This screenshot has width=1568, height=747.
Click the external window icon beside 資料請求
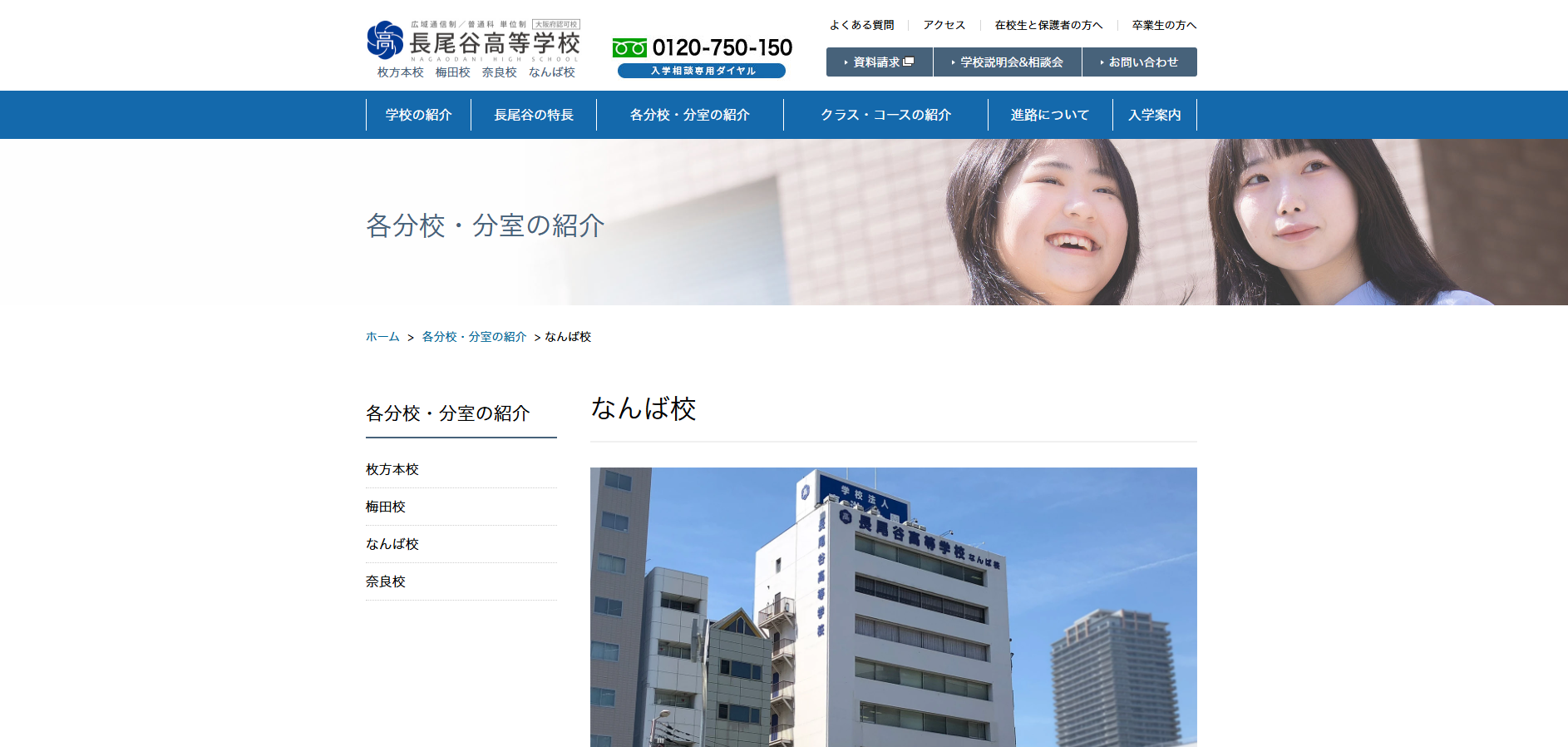click(x=908, y=62)
